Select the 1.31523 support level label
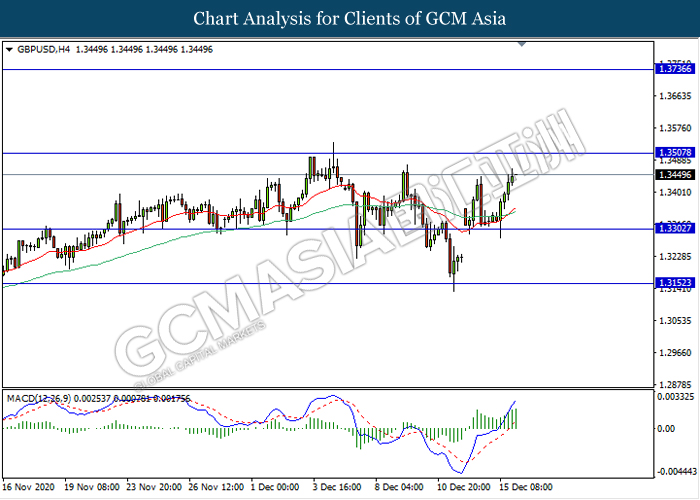Viewport: 700px width, 500px height. [x=675, y=283]
